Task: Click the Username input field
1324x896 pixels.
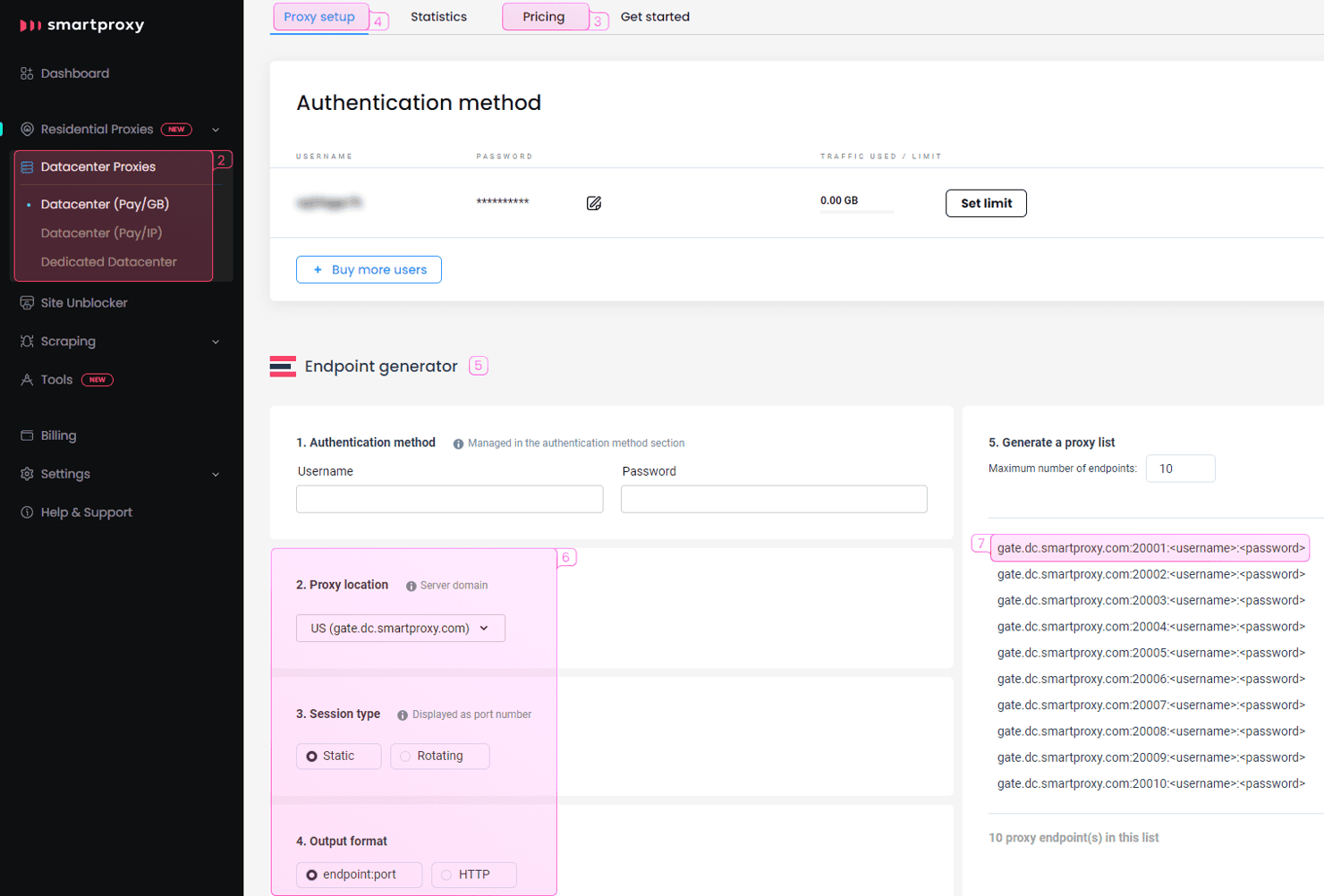Action: click(450, 499)
